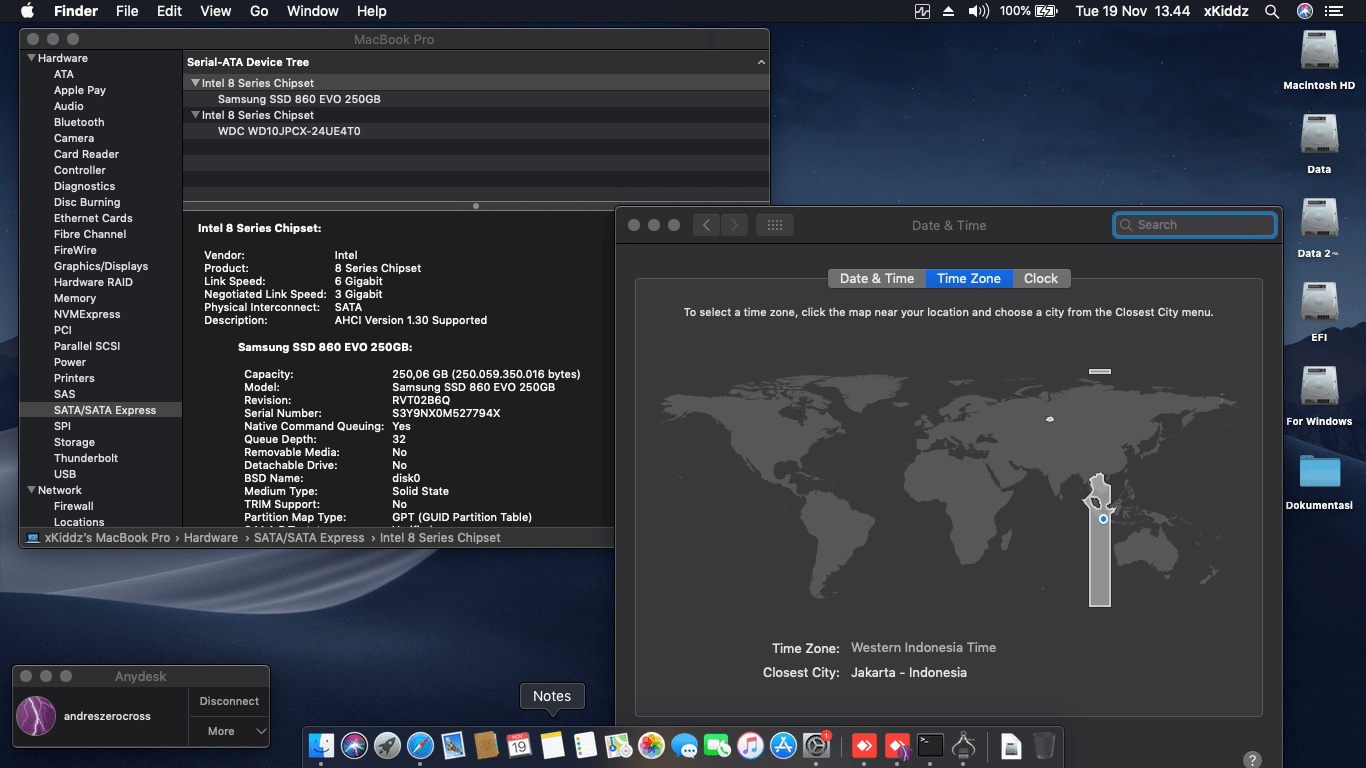Screen dimensions: 1366x768
Task: Click the Show All grid button
Action: point(774,225)
